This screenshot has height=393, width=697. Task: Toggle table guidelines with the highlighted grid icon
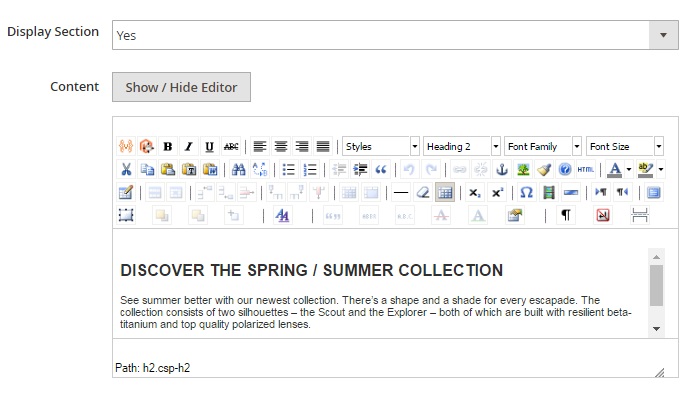point(445,192)
